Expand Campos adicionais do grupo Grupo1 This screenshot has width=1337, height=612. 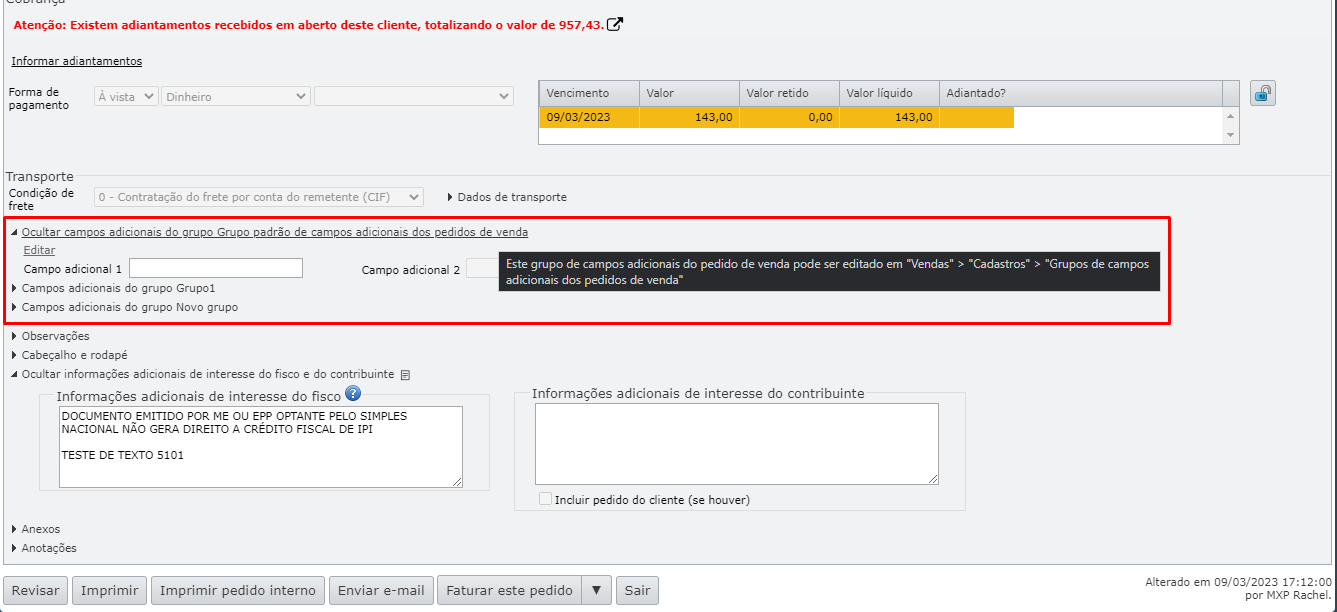click(x=113, y=288)
